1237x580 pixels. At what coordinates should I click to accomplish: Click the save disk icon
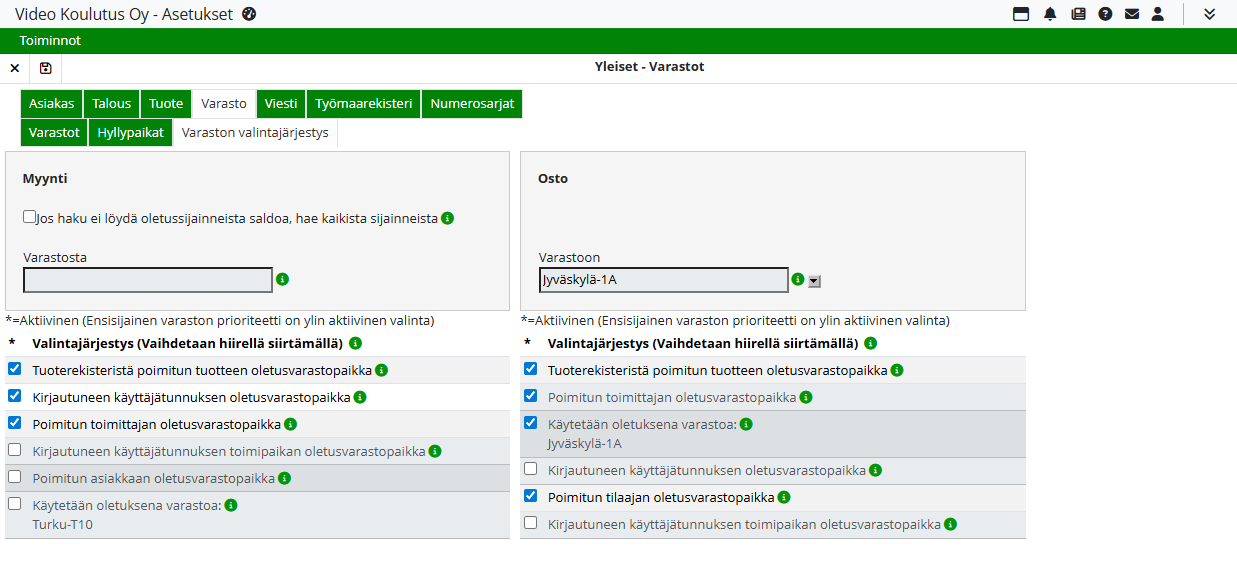click(46, 68)
